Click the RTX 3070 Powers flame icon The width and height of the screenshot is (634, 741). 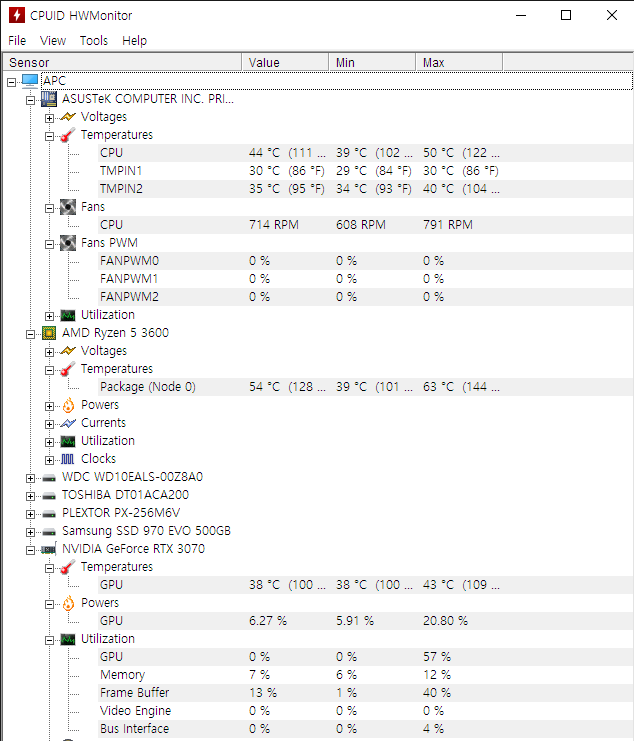tap(69, 603)
